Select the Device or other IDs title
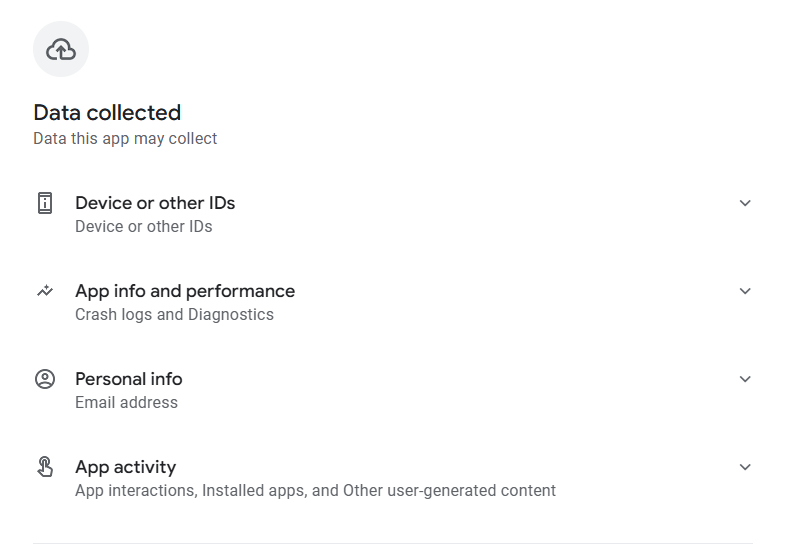This screenshot has height=556, width=786. [x=155, y=203]
